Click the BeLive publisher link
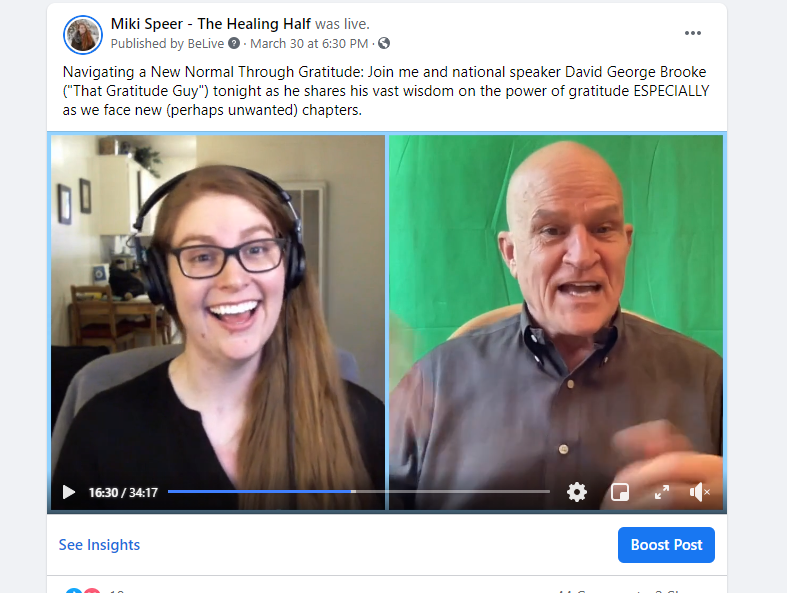 [205, 44]
